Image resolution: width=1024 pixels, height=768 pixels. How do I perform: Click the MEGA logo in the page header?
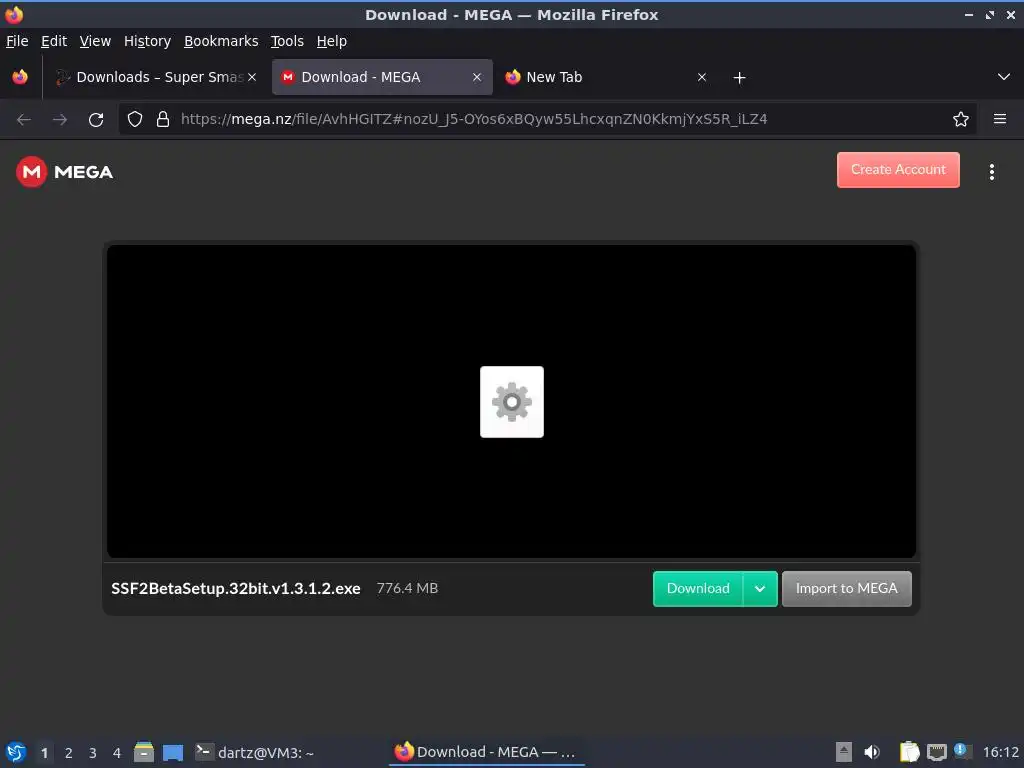[x=65, y=172]
